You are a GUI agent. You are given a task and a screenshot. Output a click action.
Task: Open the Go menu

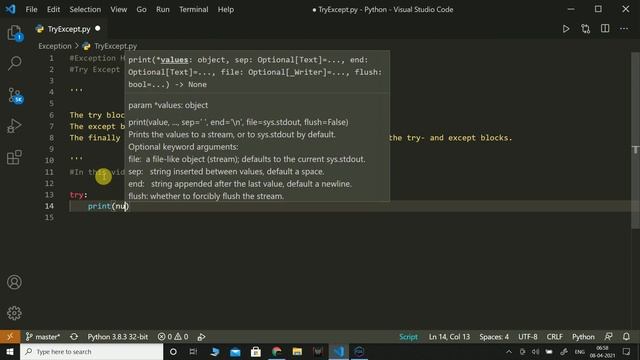(141, 9)
